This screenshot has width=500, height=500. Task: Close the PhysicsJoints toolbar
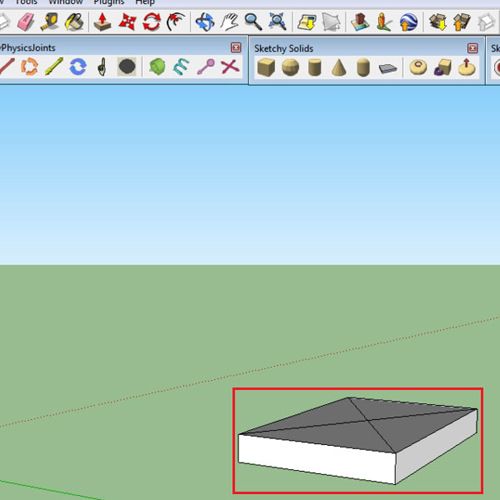(x=236, y=48)
